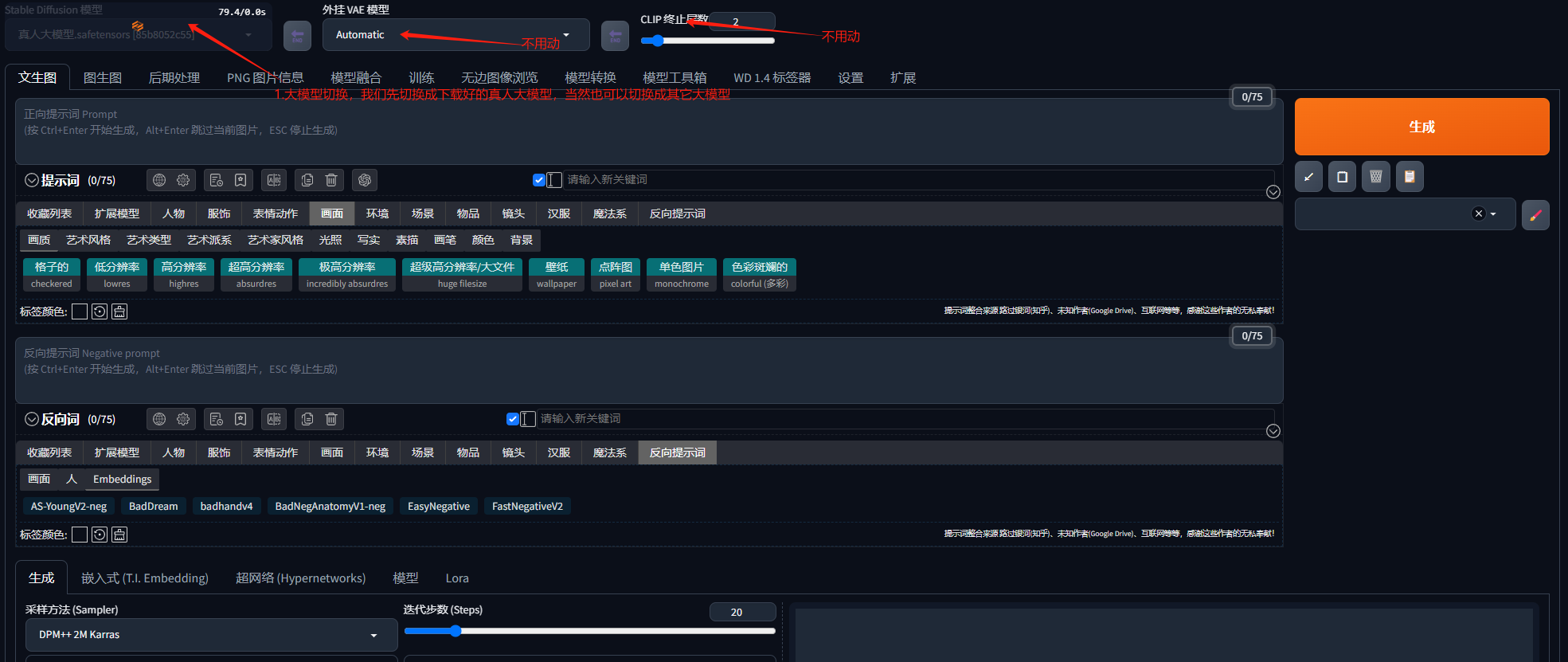Click favorites bookmark icon in 反向词 toolbar

click(x=240, y=419)
